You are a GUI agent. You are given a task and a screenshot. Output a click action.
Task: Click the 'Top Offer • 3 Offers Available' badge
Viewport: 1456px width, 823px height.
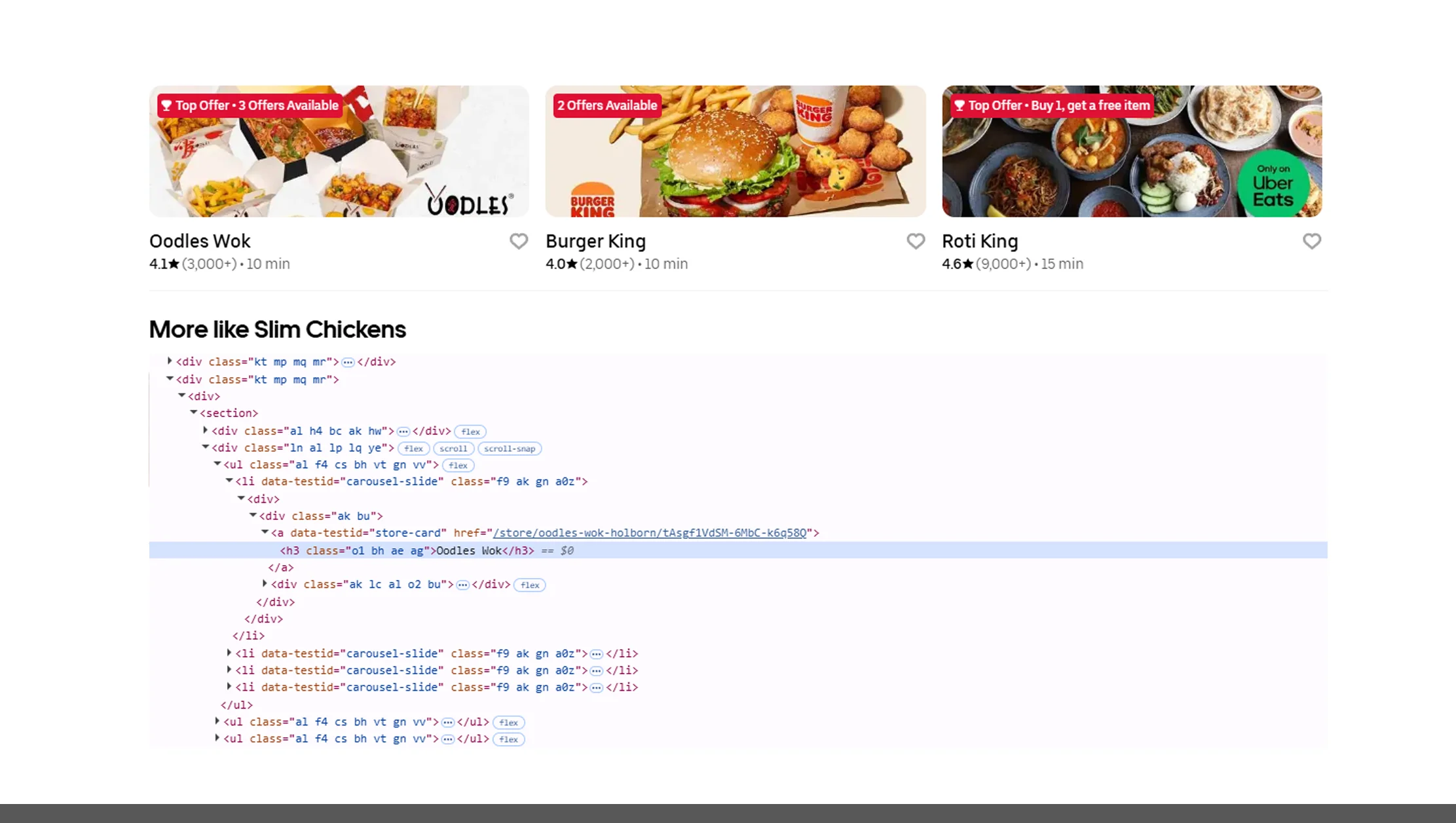click(250, 105)
